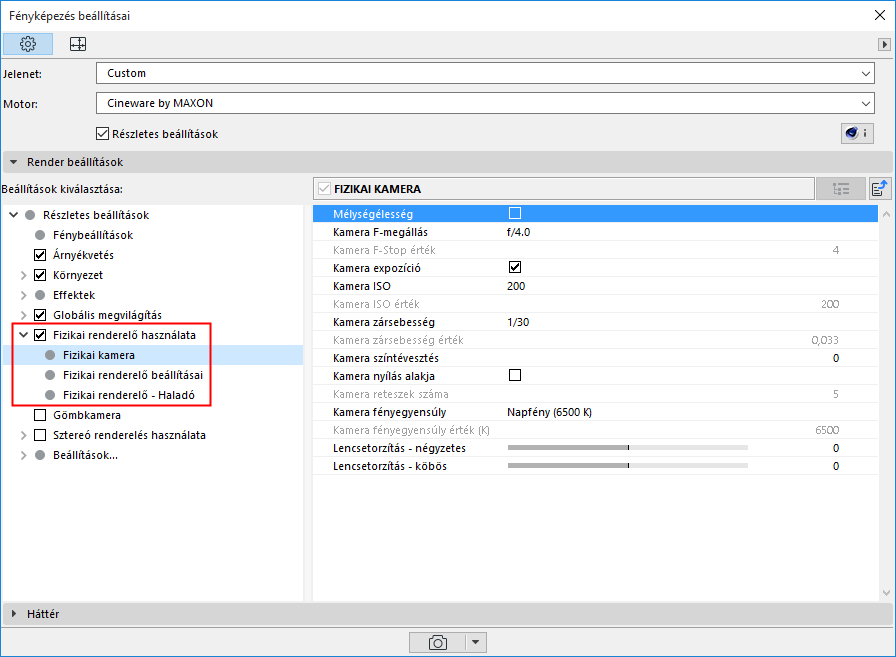Toggle Sztereó renderelés használata checkbox
Viewport: 896px width, 657px height.
click(x=40, y=435)
